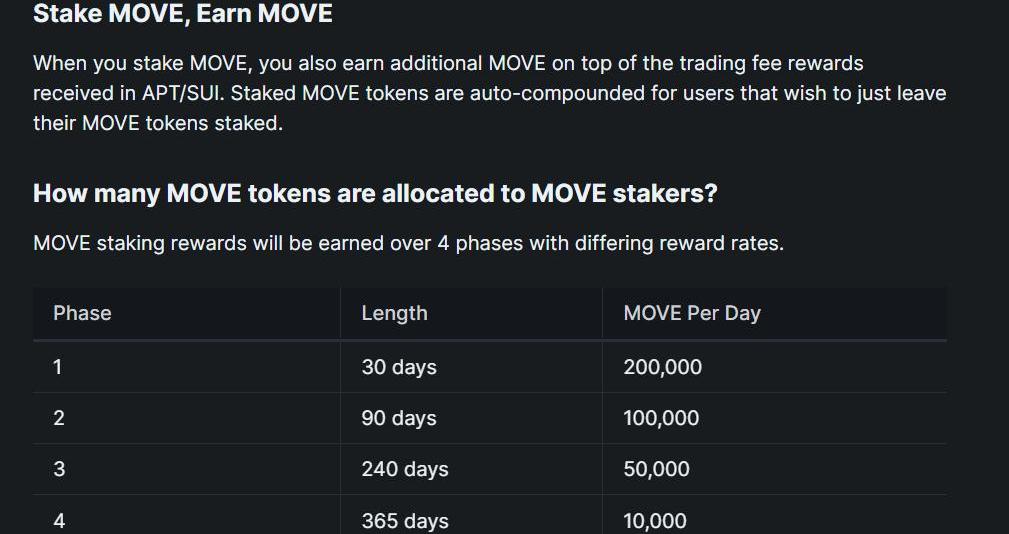Select the Phase 1 cell in the table
This screenshot has width=1009, height=534.
coord(58,367)
